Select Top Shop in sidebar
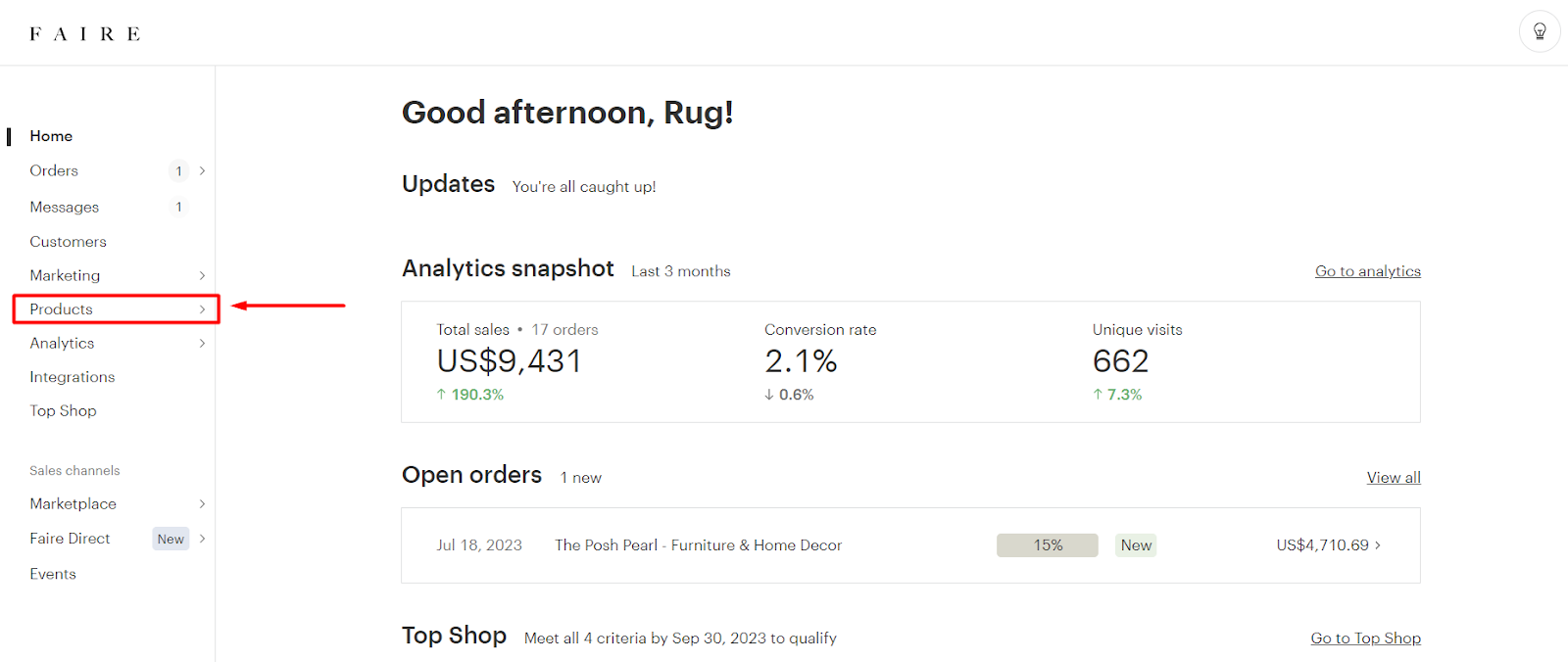The height and width of the screenshot is (662, 1568). click(63, 410)
